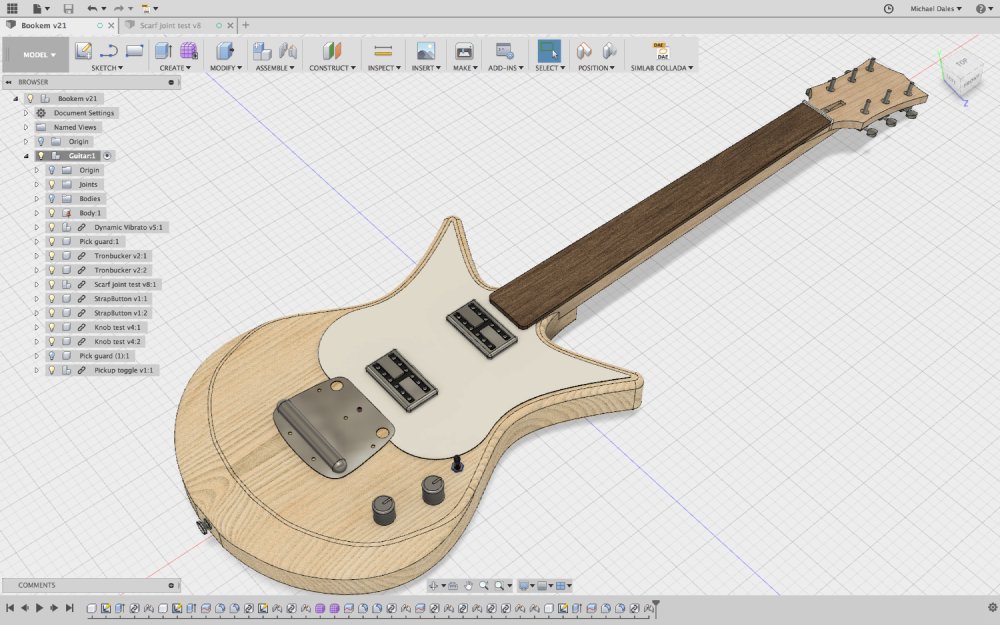Click the Measure icon in Inspect
Image resolution: width=1000 pixels, height=625 pixels.
pos(383,50)
